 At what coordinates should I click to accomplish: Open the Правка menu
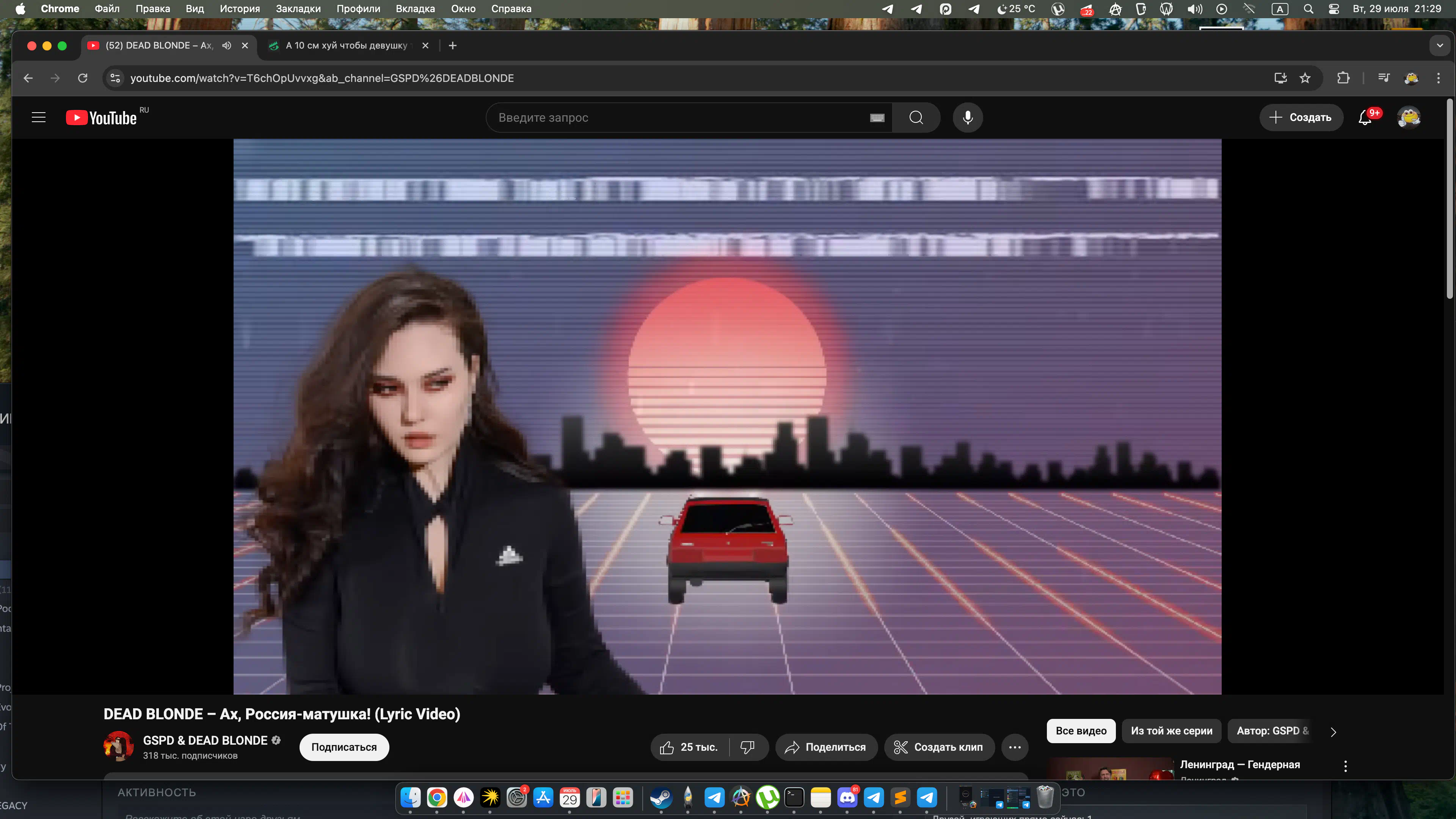[152, 8]
